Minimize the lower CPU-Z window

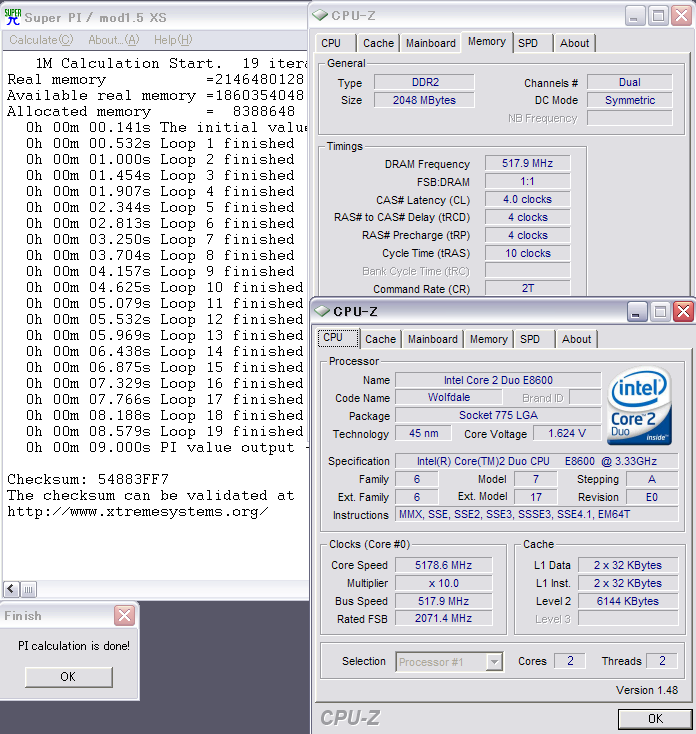(636, 311)
